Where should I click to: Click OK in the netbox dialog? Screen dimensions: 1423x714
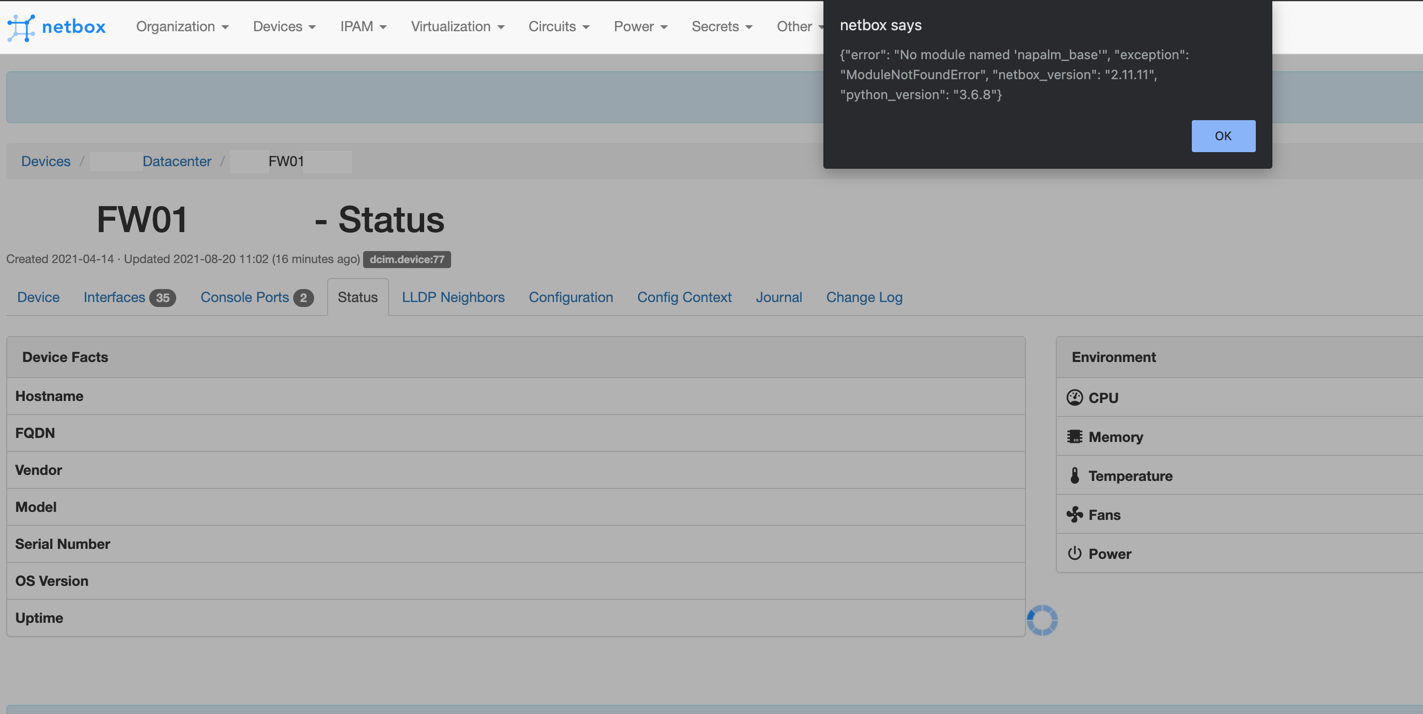(1223, 136)
